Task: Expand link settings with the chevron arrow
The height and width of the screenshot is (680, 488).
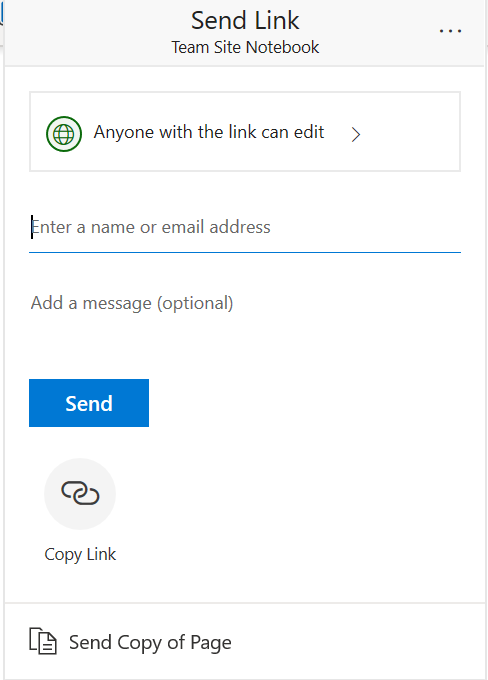Action: point(356,134)
